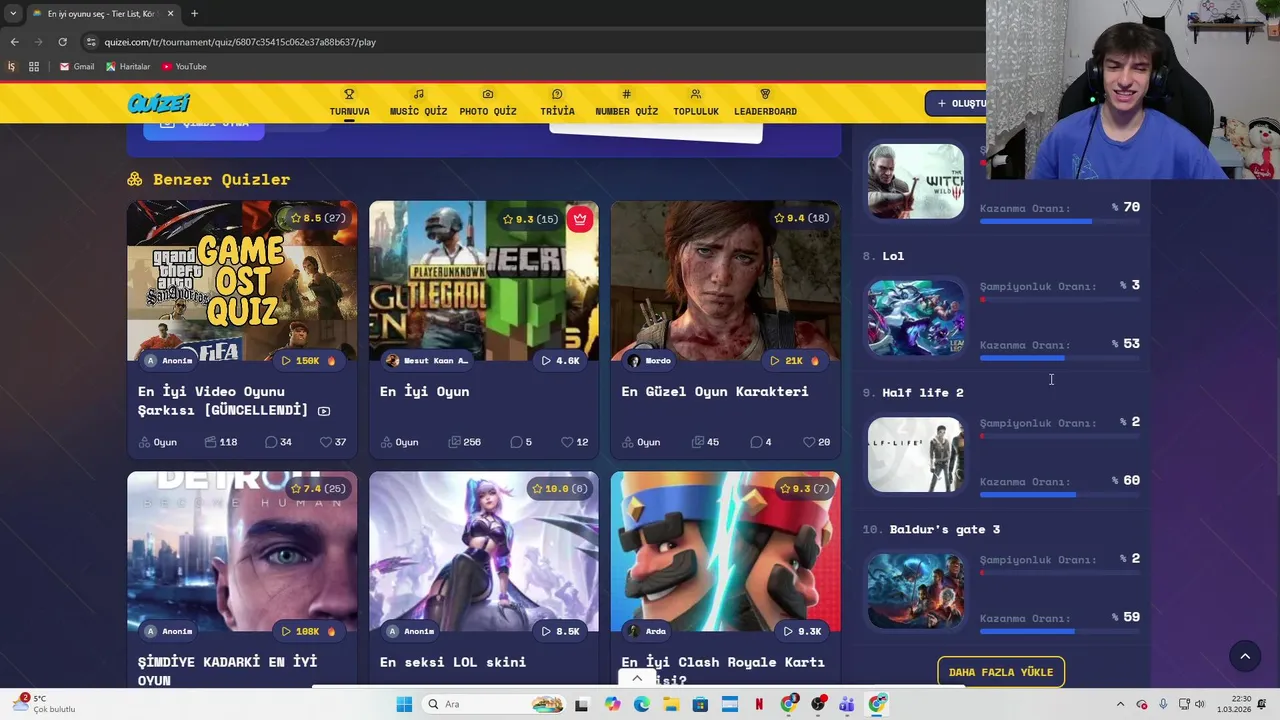Image resolution: width=1280 pixels, height=720 pixels.
Task: Open the Game OST Quiz thumbnail
Action: click(242, 281)
